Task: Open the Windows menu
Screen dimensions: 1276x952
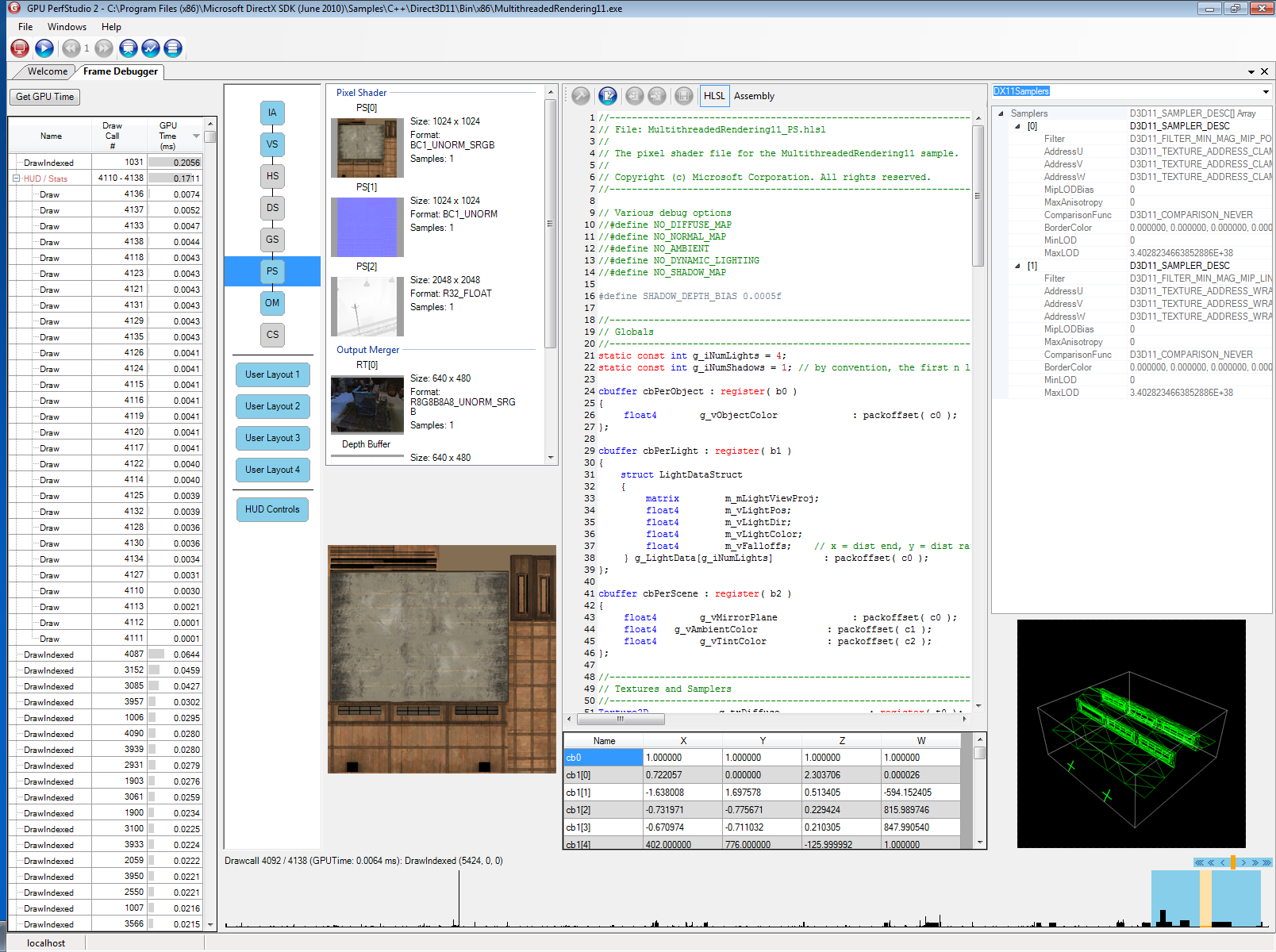Action: (67, 27)
